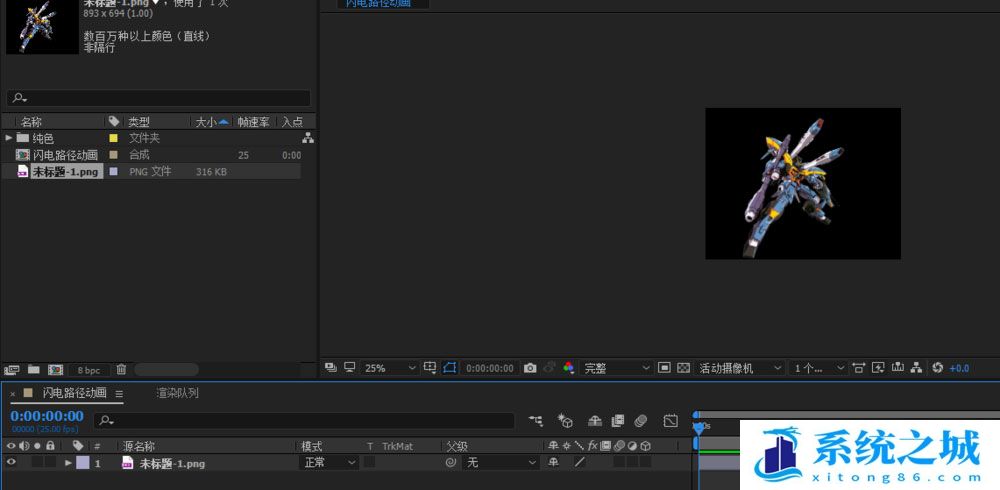Expand the 未标题-1.png layer properties
This screenshot has width=1000, height=490.
pos(68,463)
